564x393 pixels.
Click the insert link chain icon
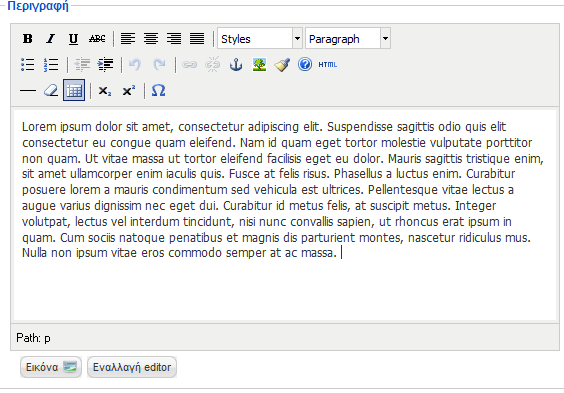point(190,65)
